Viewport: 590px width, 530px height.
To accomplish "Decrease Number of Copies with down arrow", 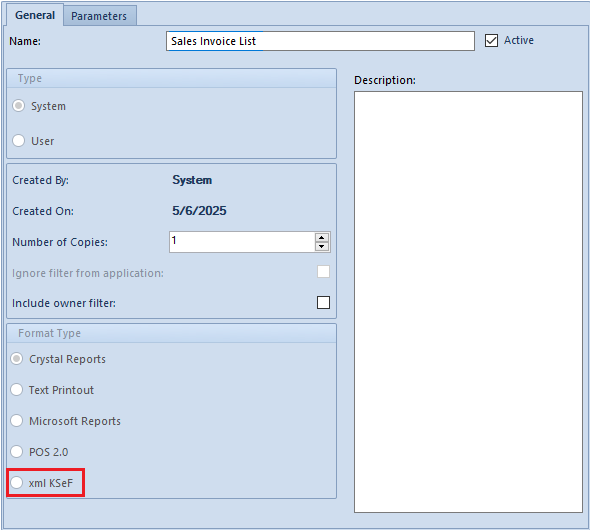I will (x=321, y=246).
